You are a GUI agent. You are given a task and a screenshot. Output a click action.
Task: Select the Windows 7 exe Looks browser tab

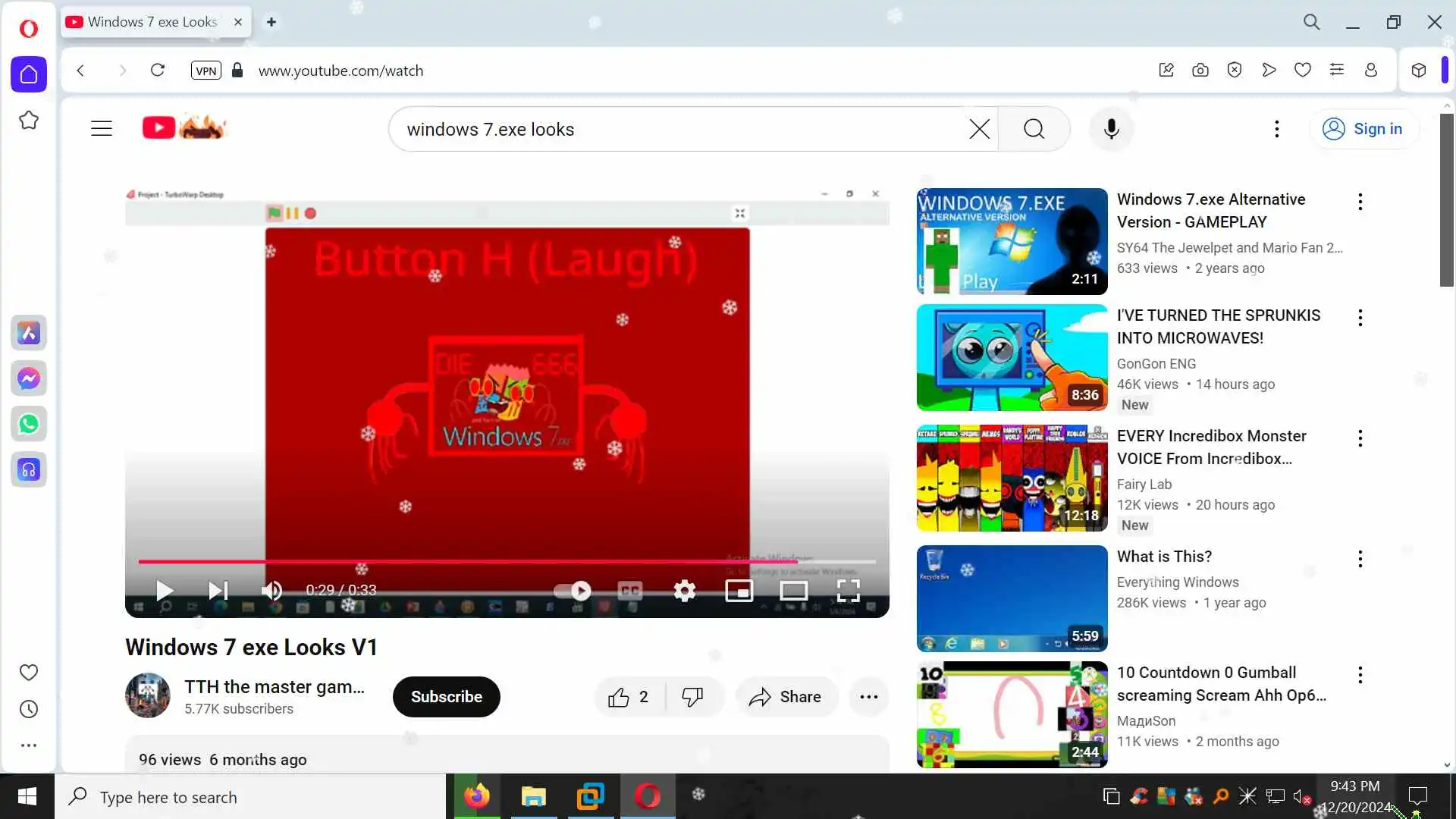[x=152, y=22]
